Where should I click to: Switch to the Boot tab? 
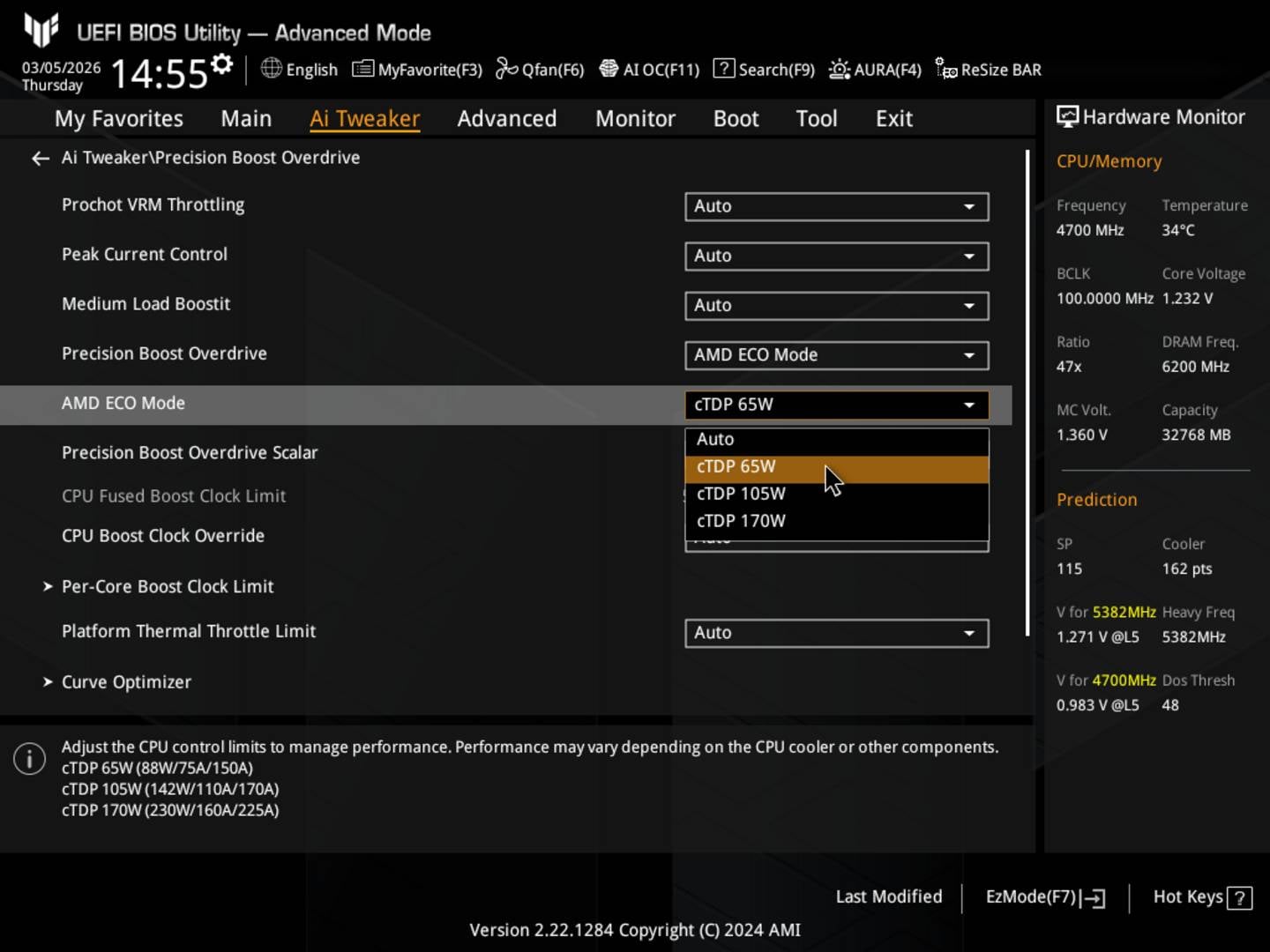[736, 118]
